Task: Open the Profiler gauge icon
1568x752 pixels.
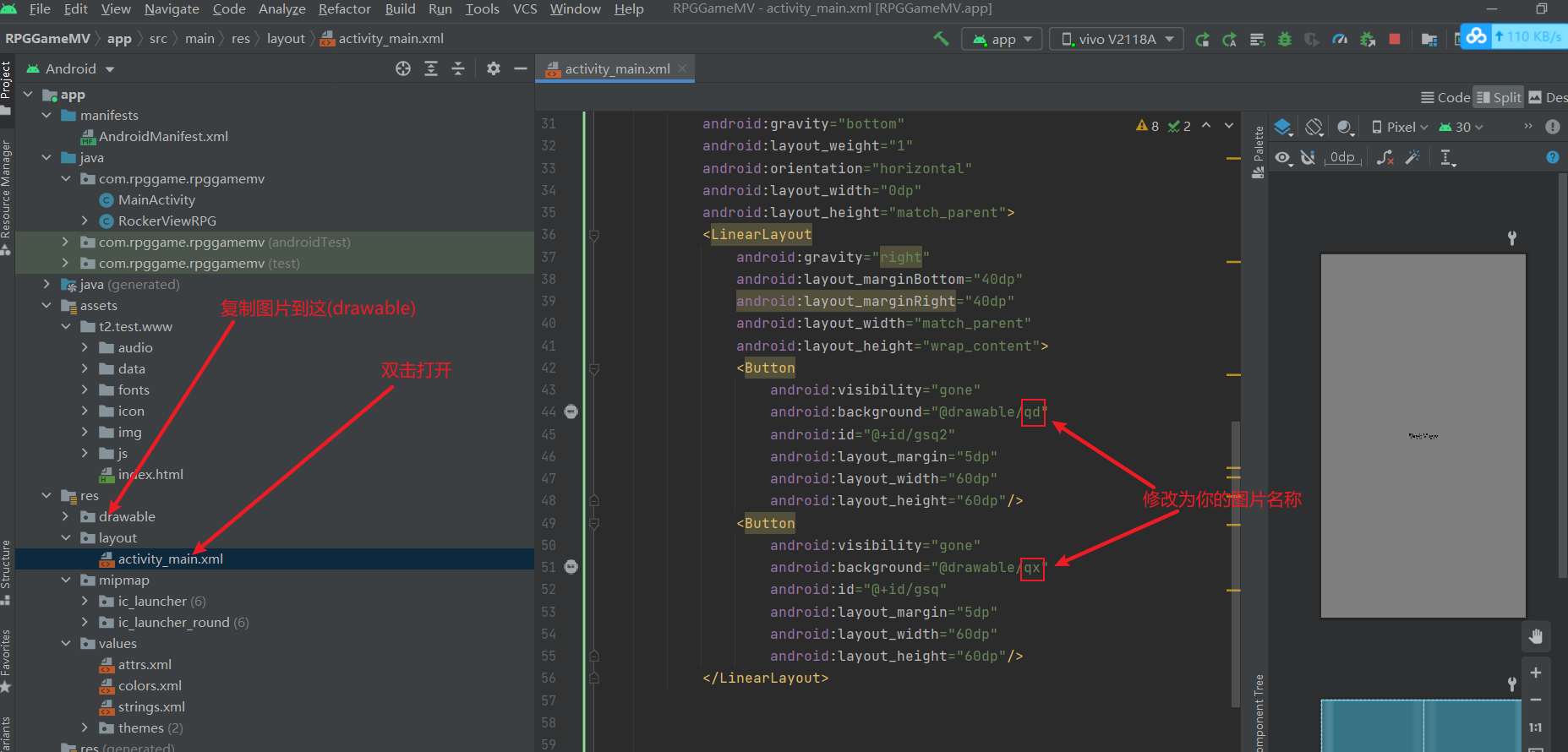Action: 1340,39
